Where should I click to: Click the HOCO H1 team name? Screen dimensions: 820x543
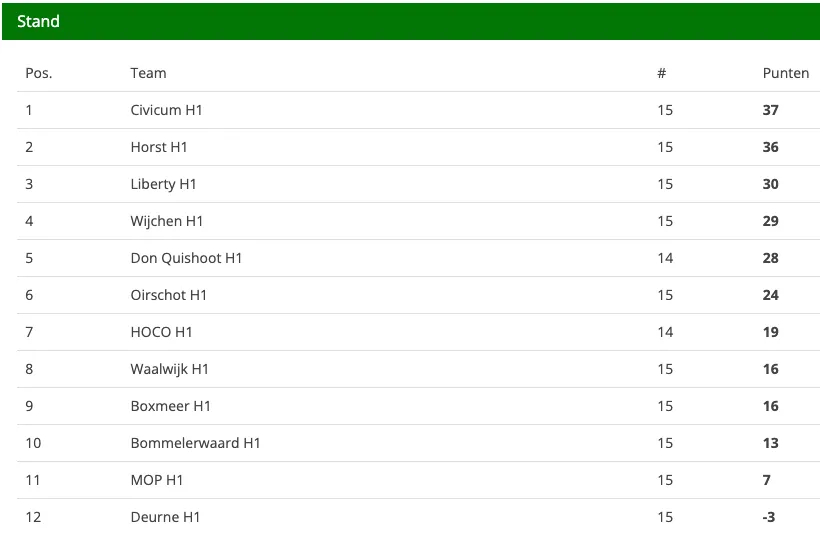(x=162, y=332)
